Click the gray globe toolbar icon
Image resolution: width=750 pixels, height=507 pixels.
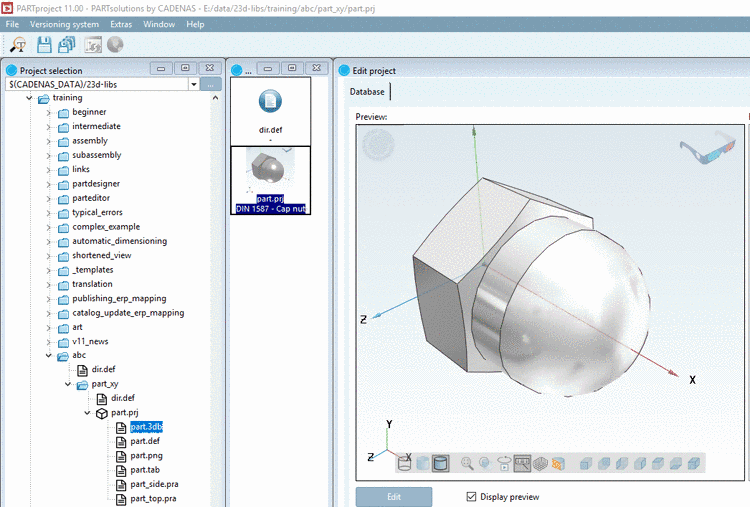coord(115,45)
